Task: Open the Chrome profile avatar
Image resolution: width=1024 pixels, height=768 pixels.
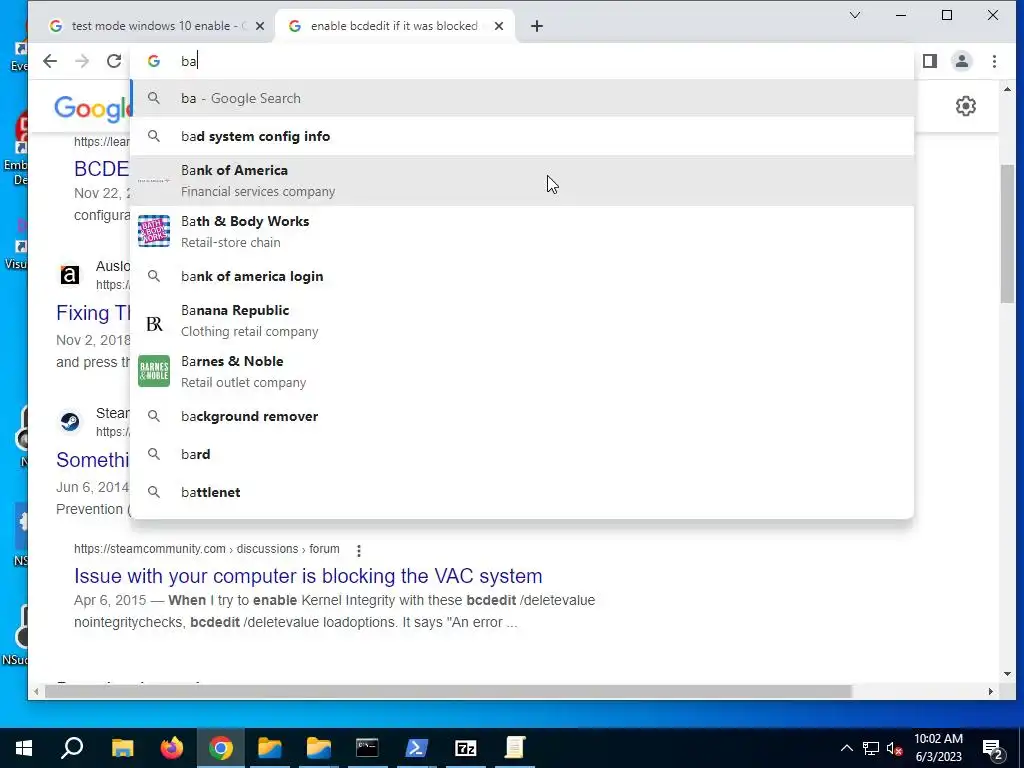Action: (962, 61)
